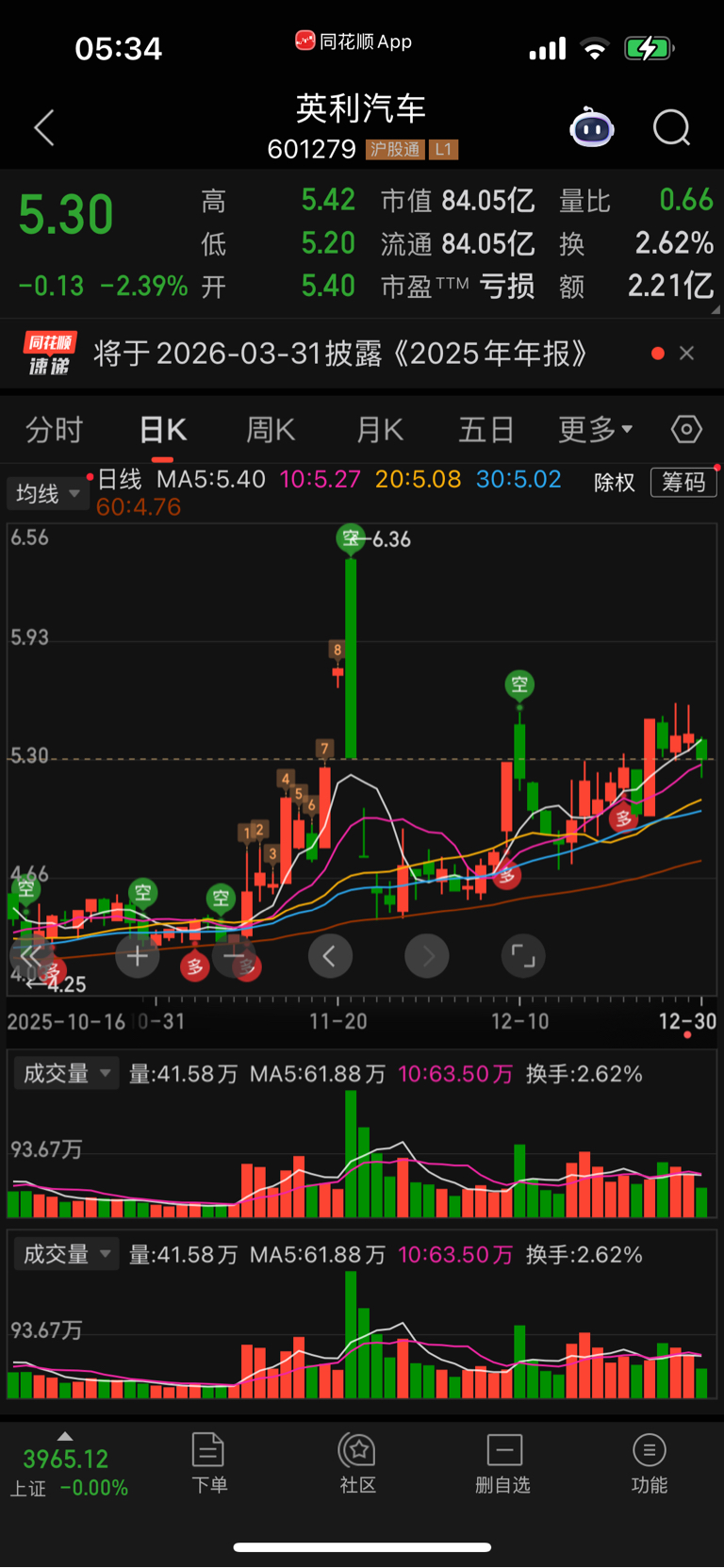The width and height of the screenshot is (724, 1568).
Task: Open the 更多 more periods dropdown
Action: (595, 430)
